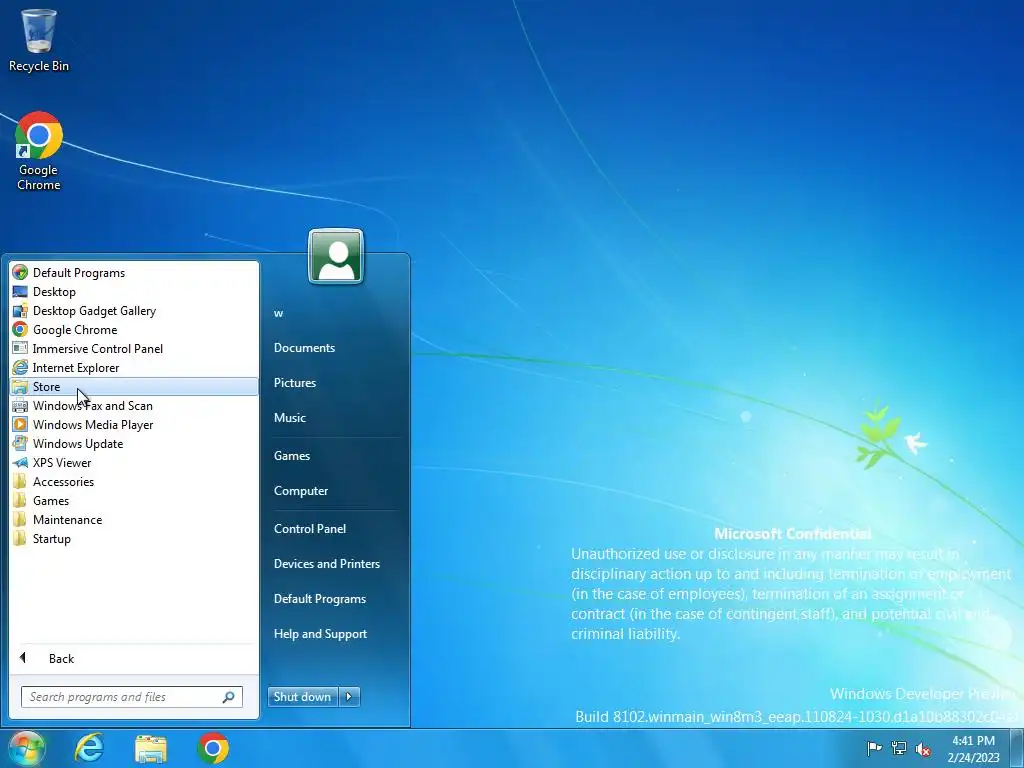1024x768 pixels.
Task: Open Immersive Control Panel icon
Action: pos(20,348)
